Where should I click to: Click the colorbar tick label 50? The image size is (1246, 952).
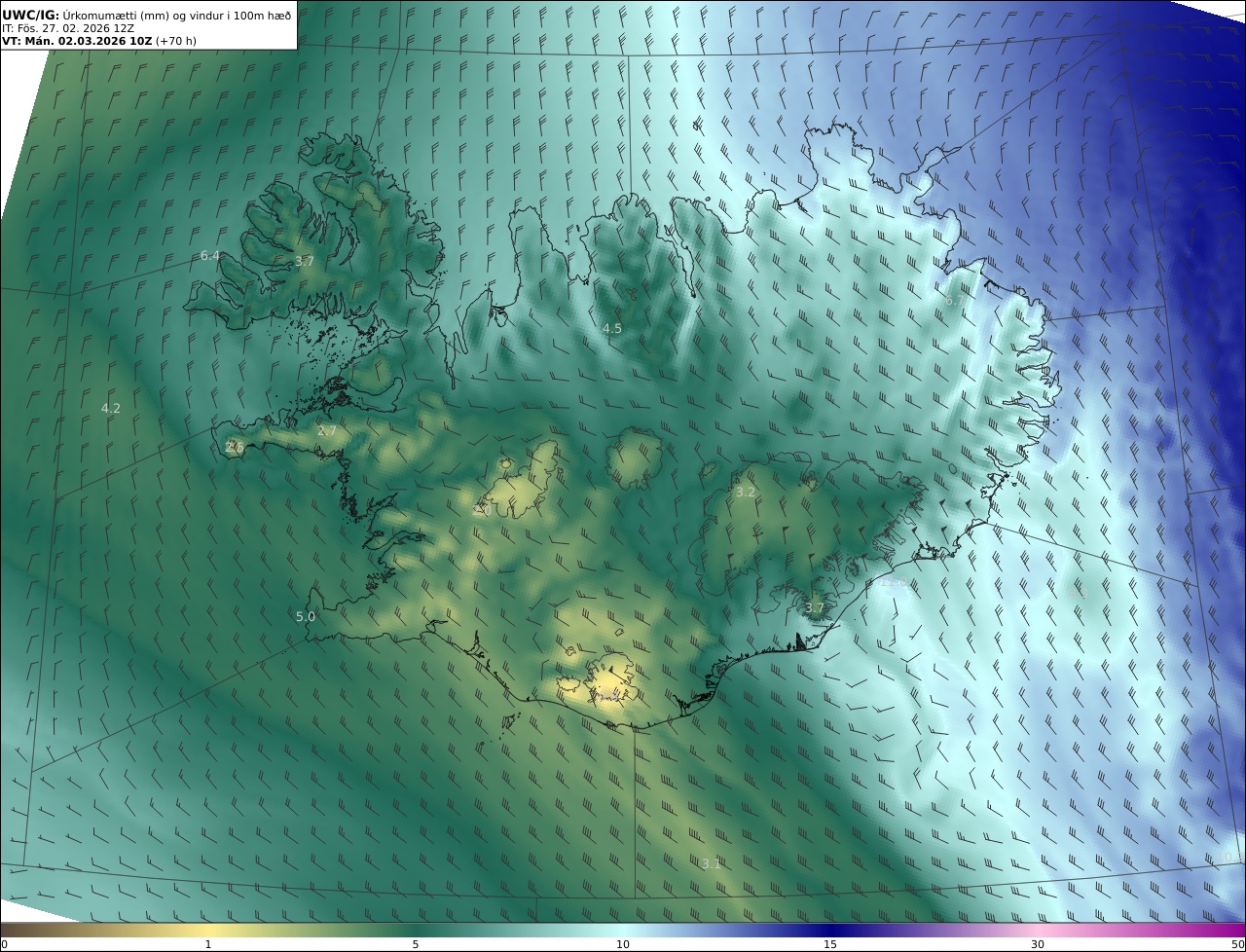click(x=1237, y=944)
